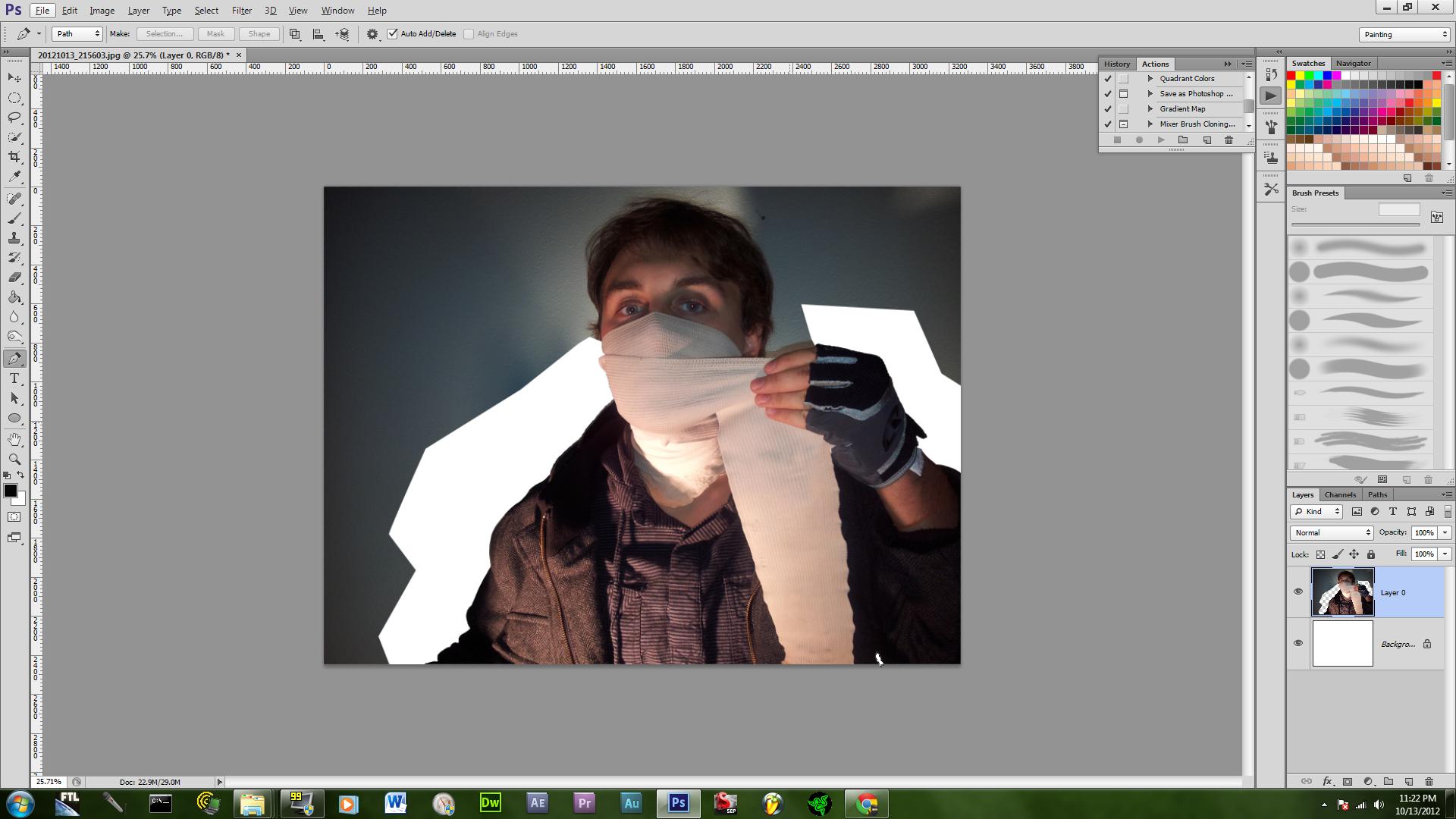1456x819 pixels.
Task: Open the Filter menu
Action: (x=241, y=11)
